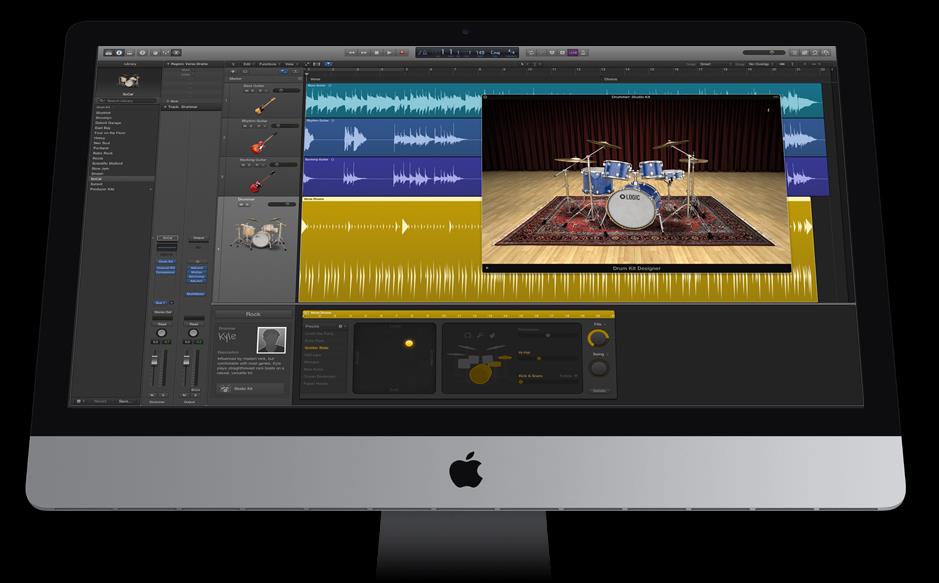The width and height of the screenshot is (939, 583).
Task: Open the Drag dropdown showing No Overlap
Action: pyautogui.click(x=759, y=64)
